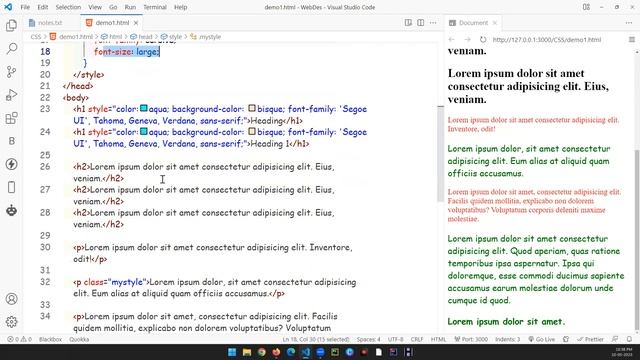Screen dimensions: 640x360
Task: Open the Edit menu
Action: 42,7
